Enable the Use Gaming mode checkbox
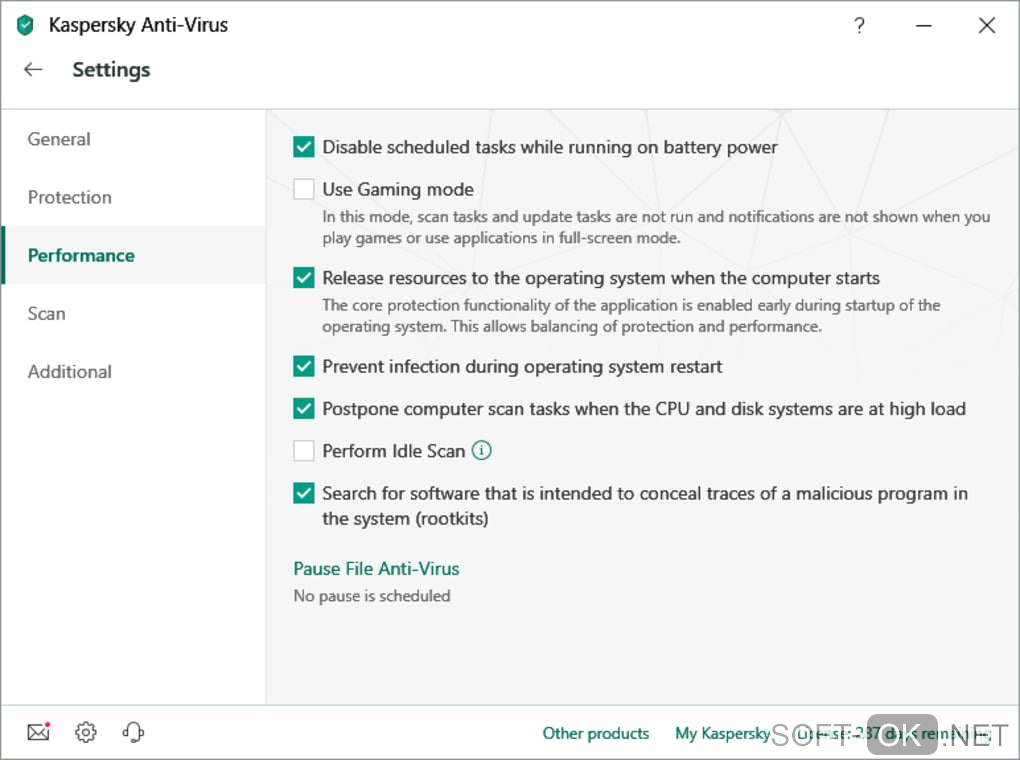 [x=304, y=190]
